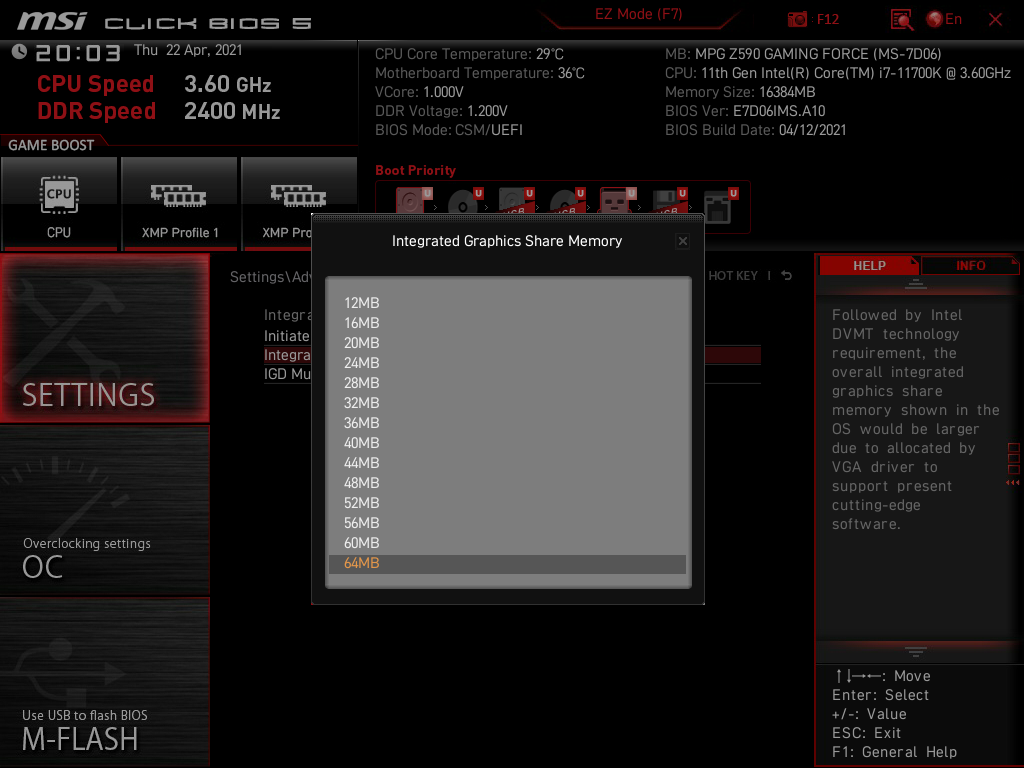
Task: Select the highlighted 64MB entry
Action: pos(507,564)
